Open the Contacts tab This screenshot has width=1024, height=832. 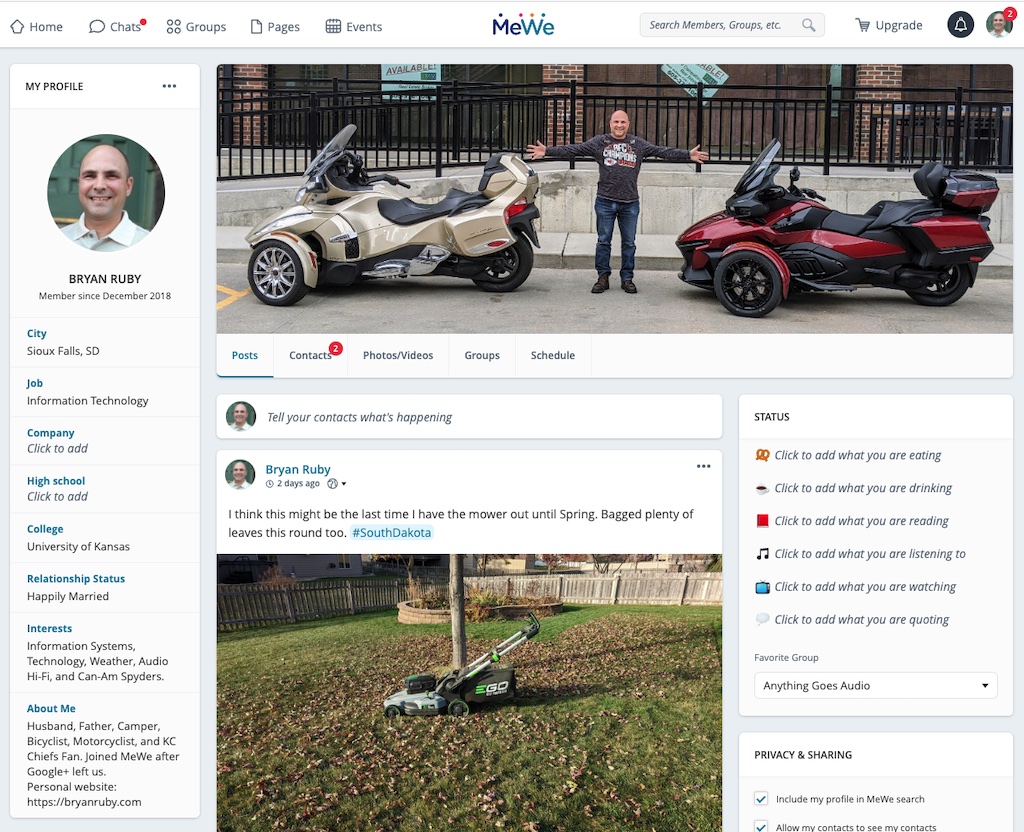point(310,356)
